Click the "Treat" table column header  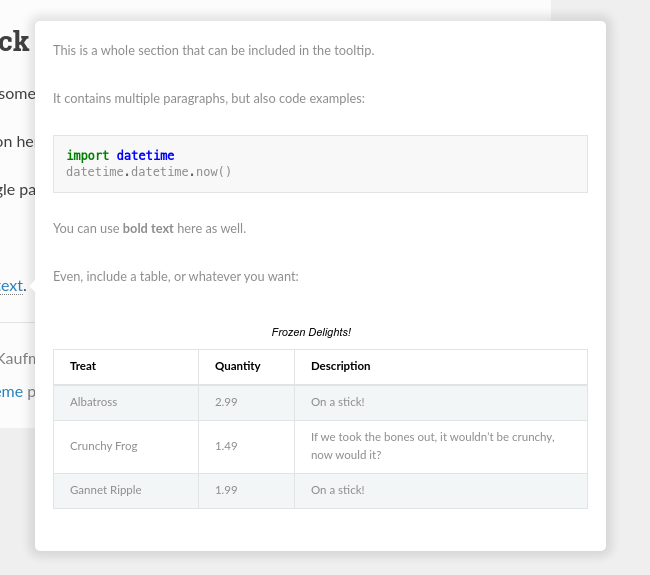pyautogui.click(x=83, y=366)
